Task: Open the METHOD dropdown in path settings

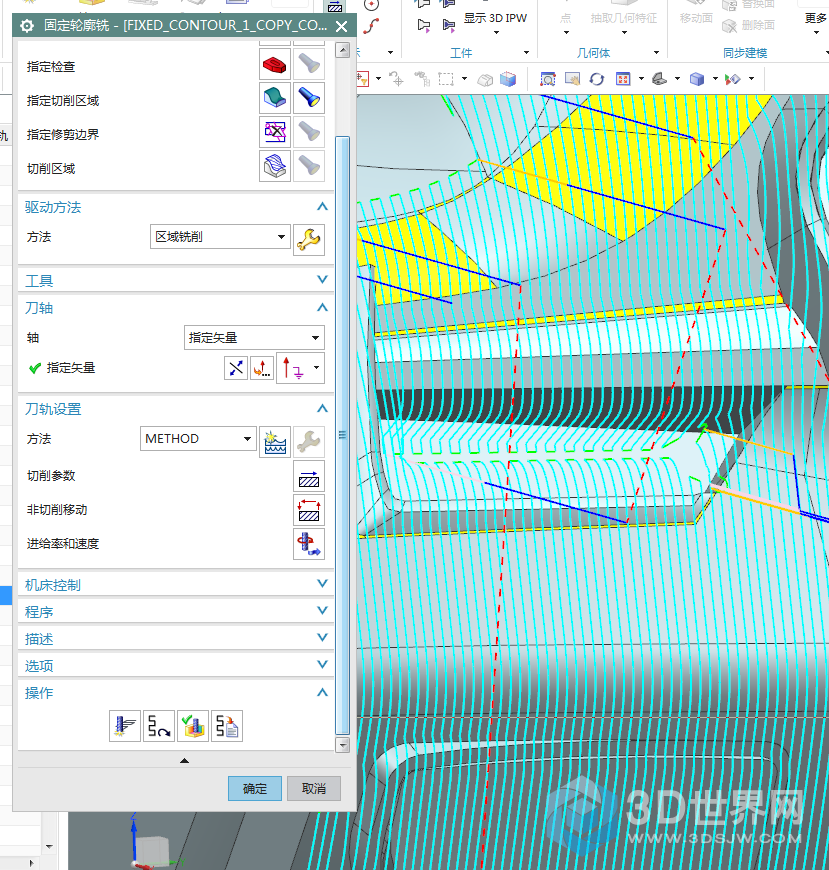Action: 199,439
